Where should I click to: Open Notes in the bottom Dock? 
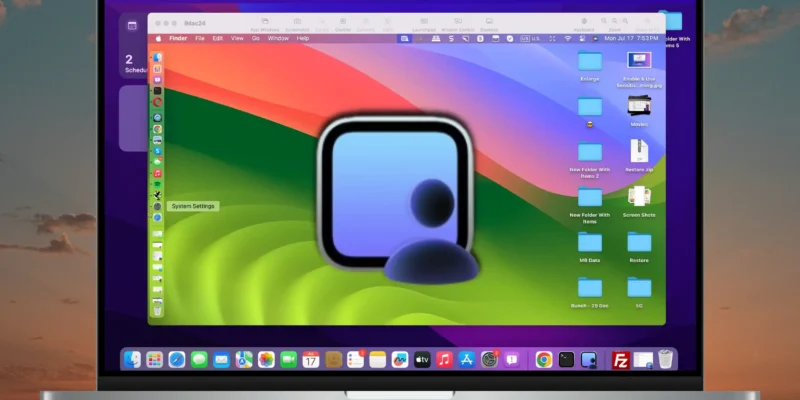(378, 360)
